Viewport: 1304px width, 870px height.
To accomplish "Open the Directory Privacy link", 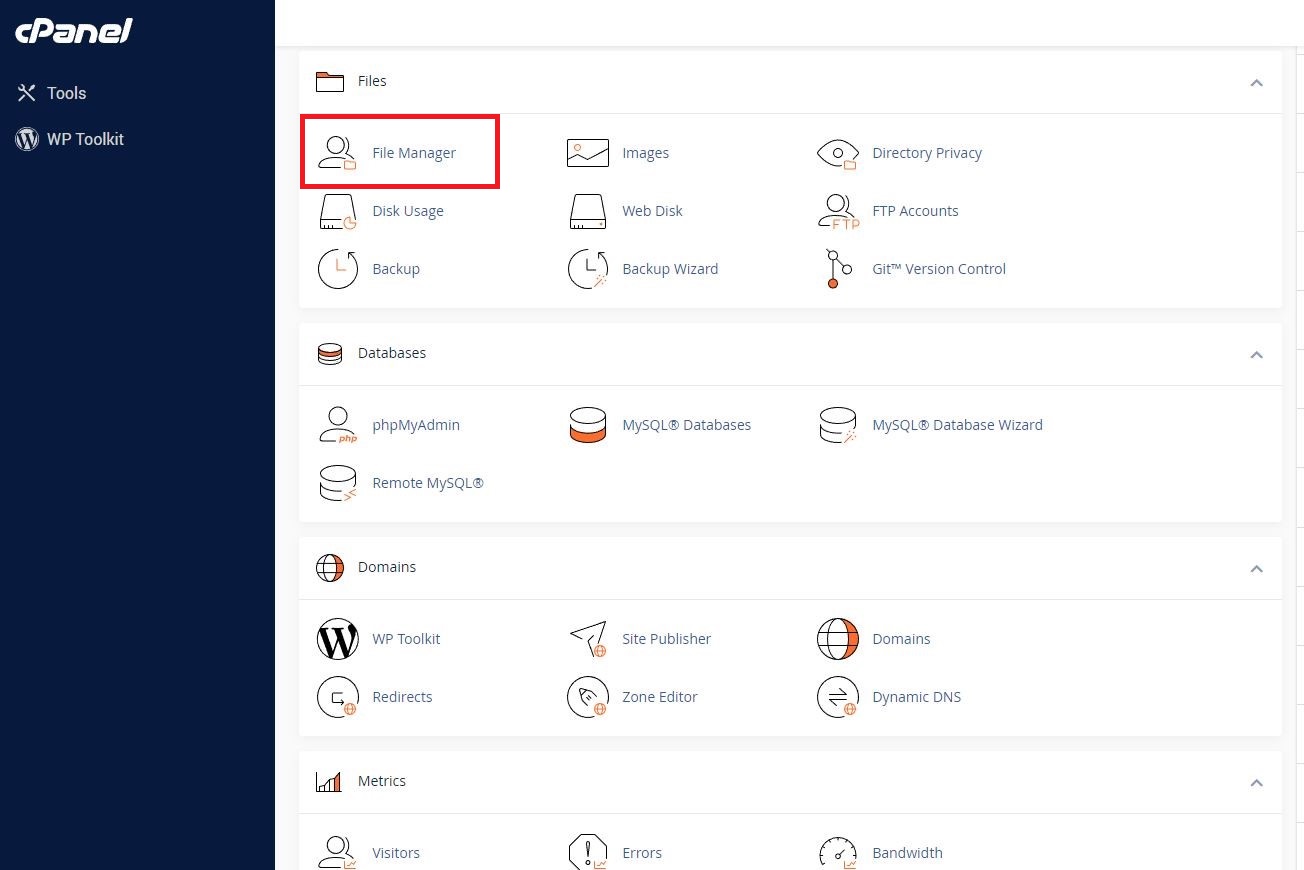I will click(927, 153).
